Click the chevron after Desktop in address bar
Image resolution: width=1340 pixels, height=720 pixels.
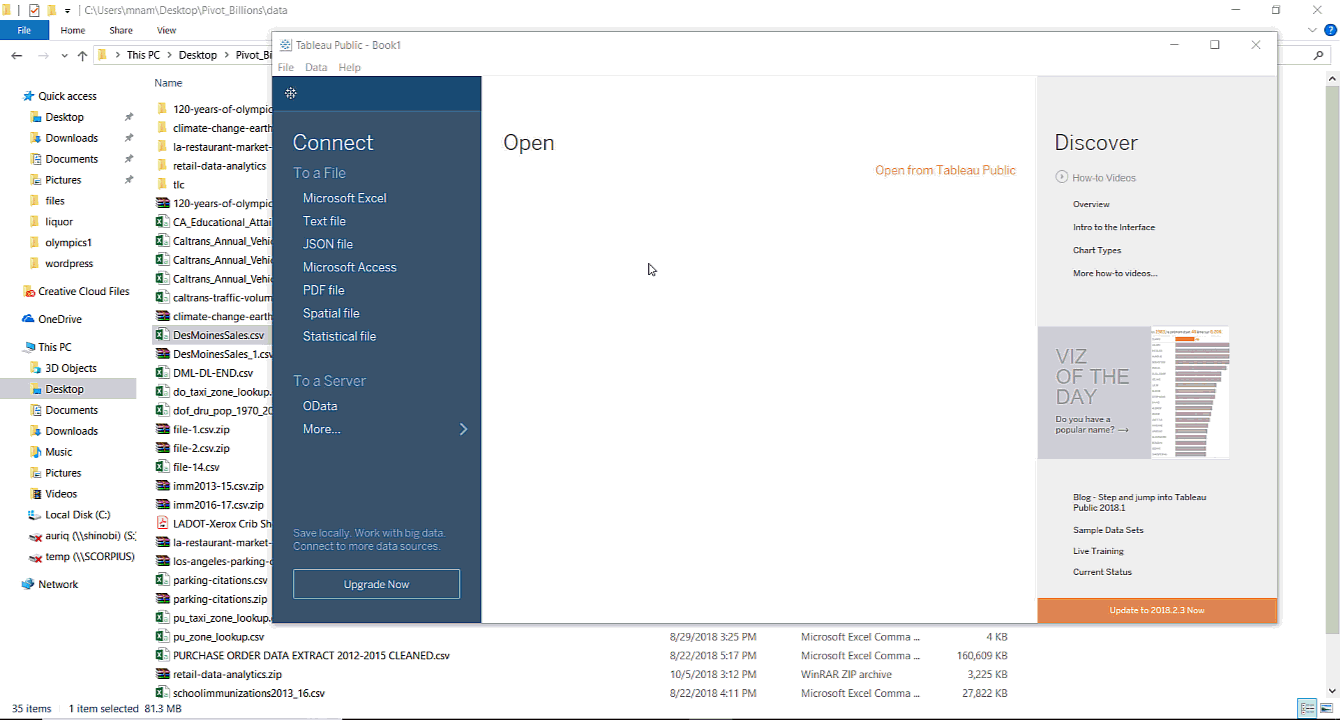[x=226, y=55]
